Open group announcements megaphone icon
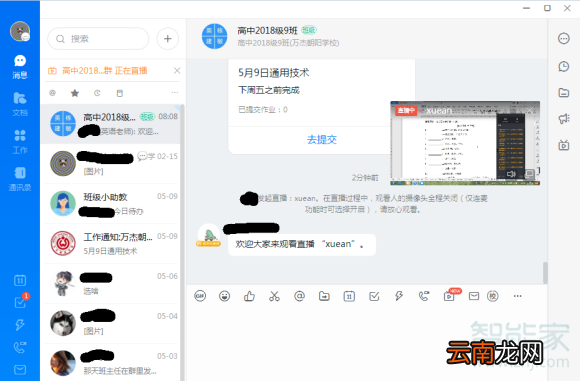 point(564,119)
